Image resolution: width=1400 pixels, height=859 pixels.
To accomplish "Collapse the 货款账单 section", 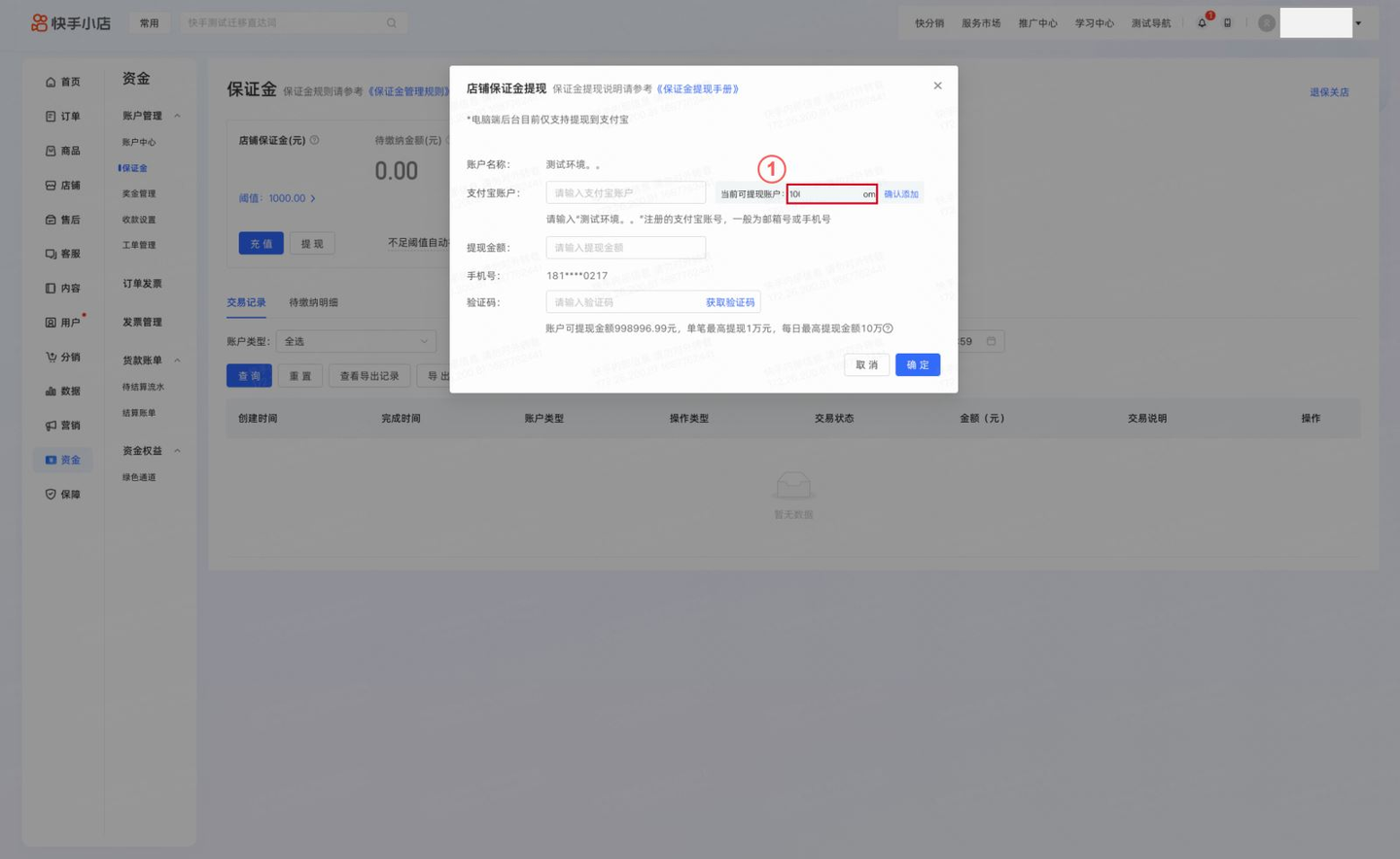I will 177,360.
